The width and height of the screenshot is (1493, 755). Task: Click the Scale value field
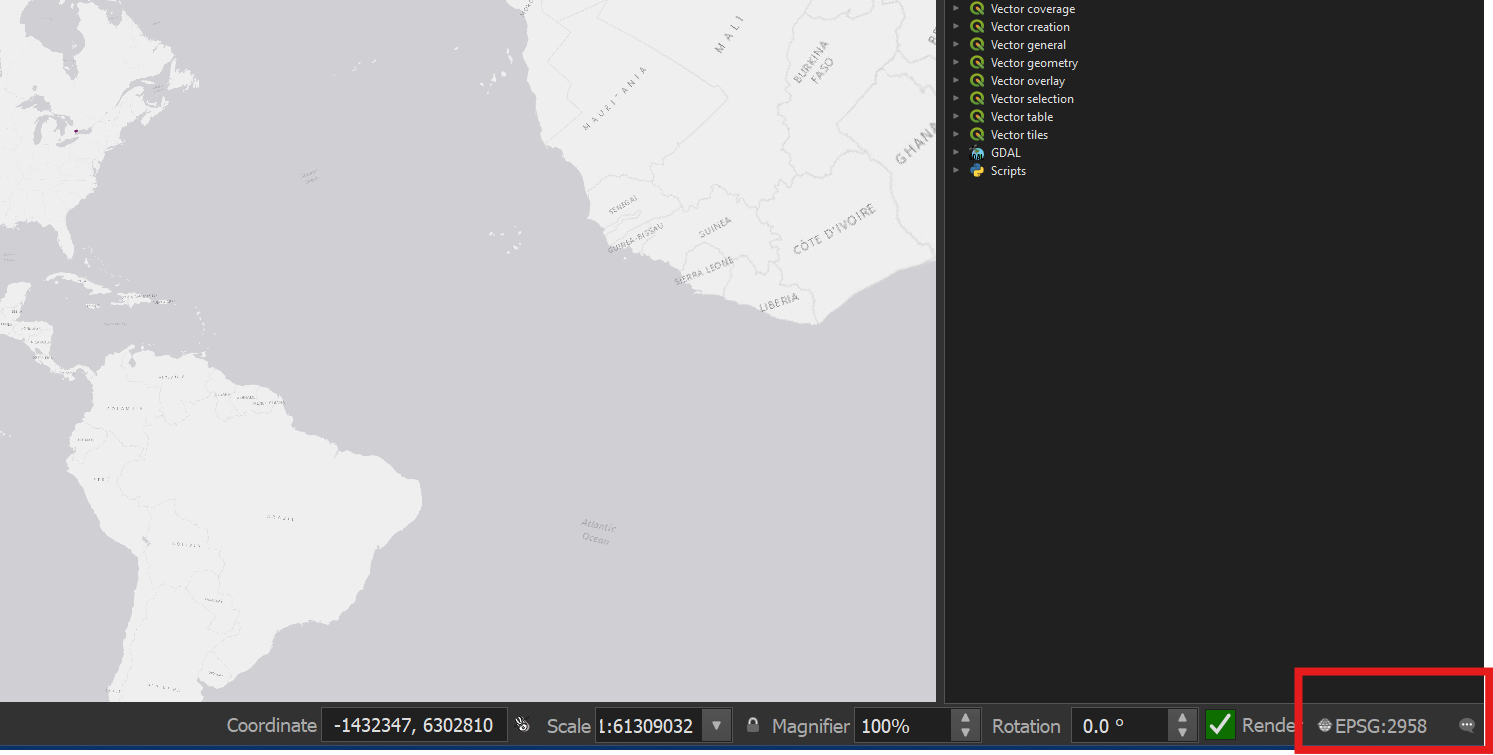pos(649,725)
